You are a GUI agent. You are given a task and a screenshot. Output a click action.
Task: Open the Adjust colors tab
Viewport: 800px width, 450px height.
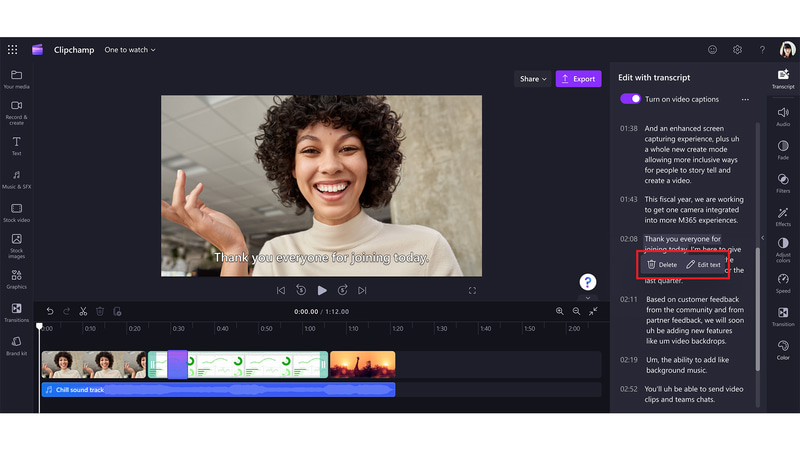click(x=783, y=249)
